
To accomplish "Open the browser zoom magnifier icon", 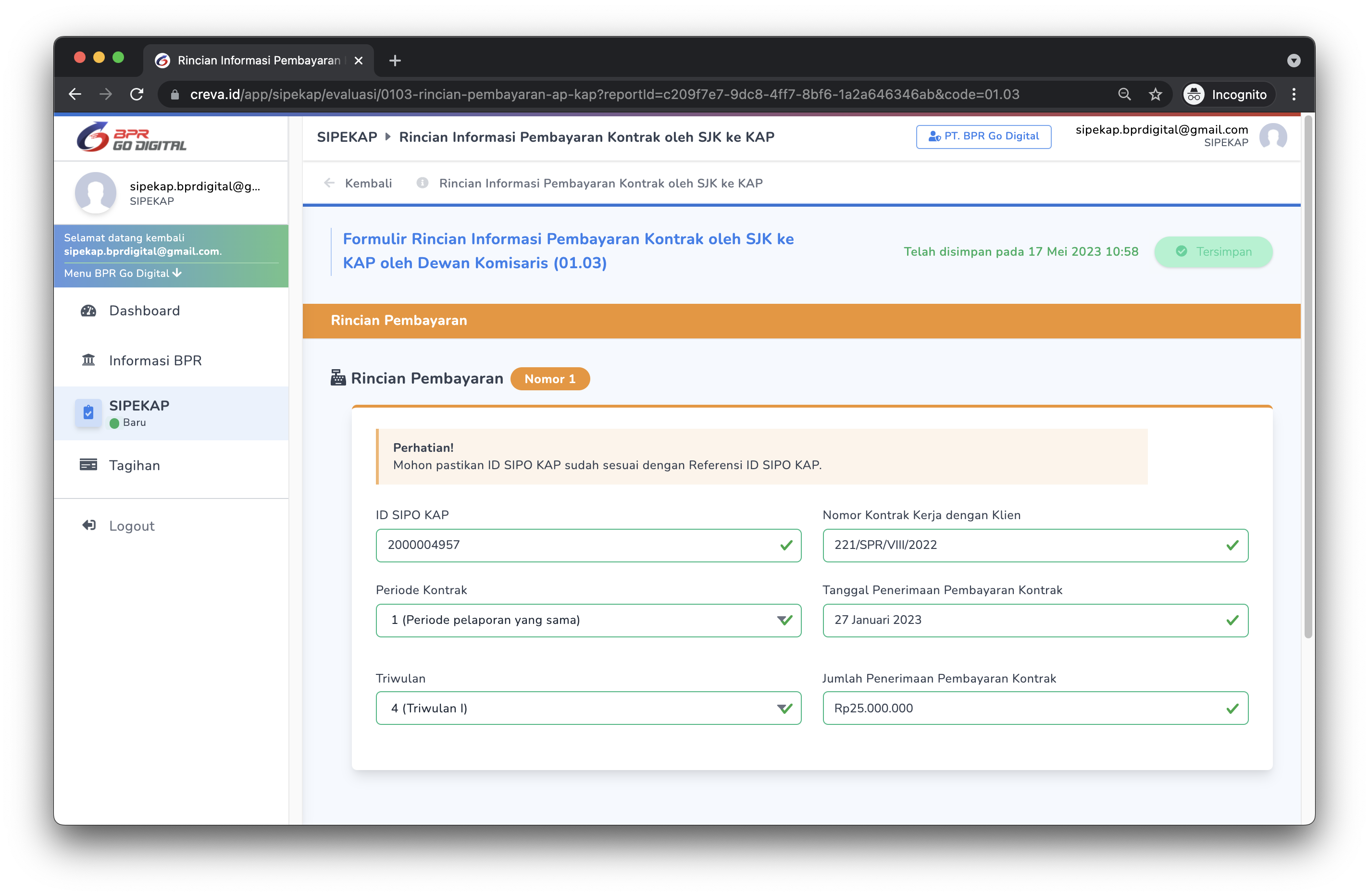I will pyautogui.click(x=1124, y=94).
